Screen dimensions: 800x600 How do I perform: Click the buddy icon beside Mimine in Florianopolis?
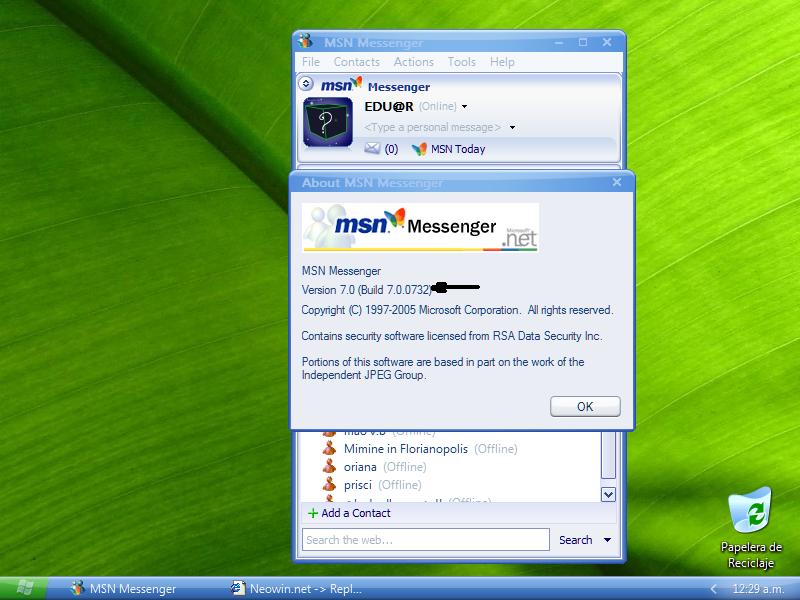330,448
